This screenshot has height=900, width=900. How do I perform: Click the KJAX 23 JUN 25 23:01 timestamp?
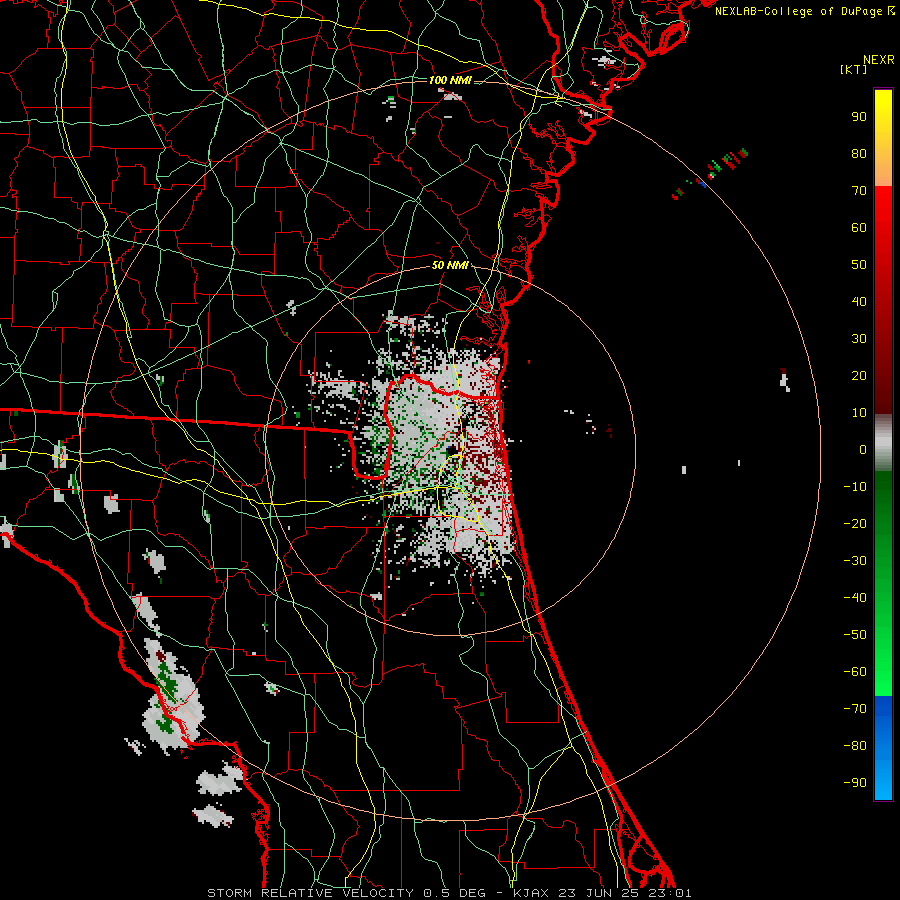tap(602, 893)
